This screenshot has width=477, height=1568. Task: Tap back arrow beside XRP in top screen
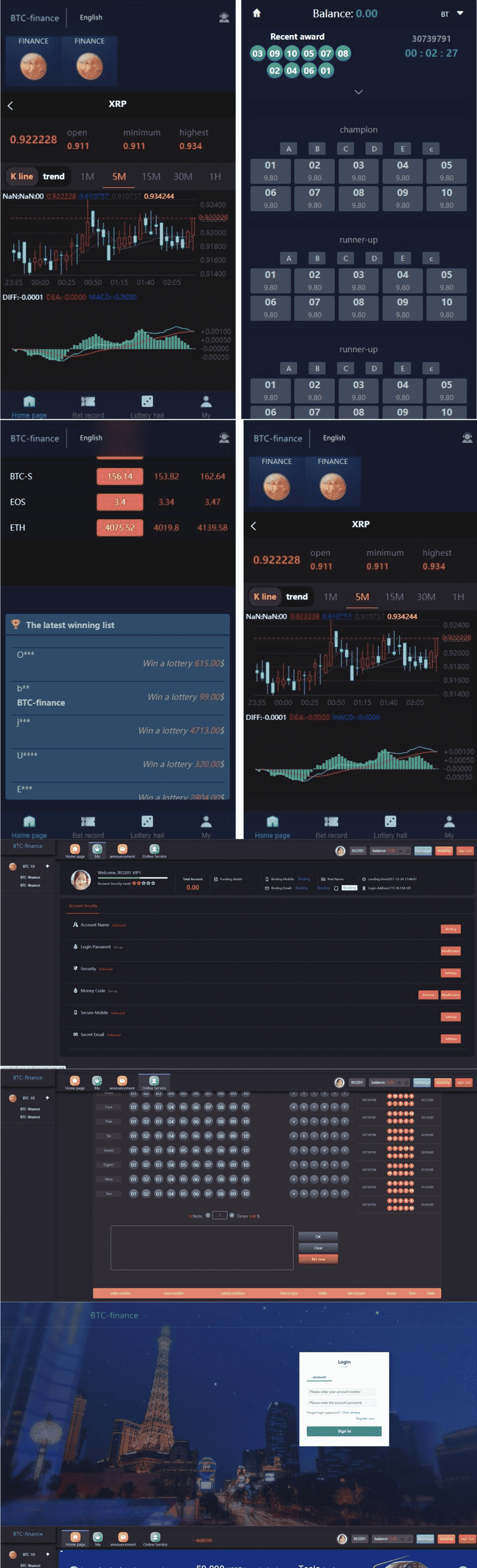10,105
